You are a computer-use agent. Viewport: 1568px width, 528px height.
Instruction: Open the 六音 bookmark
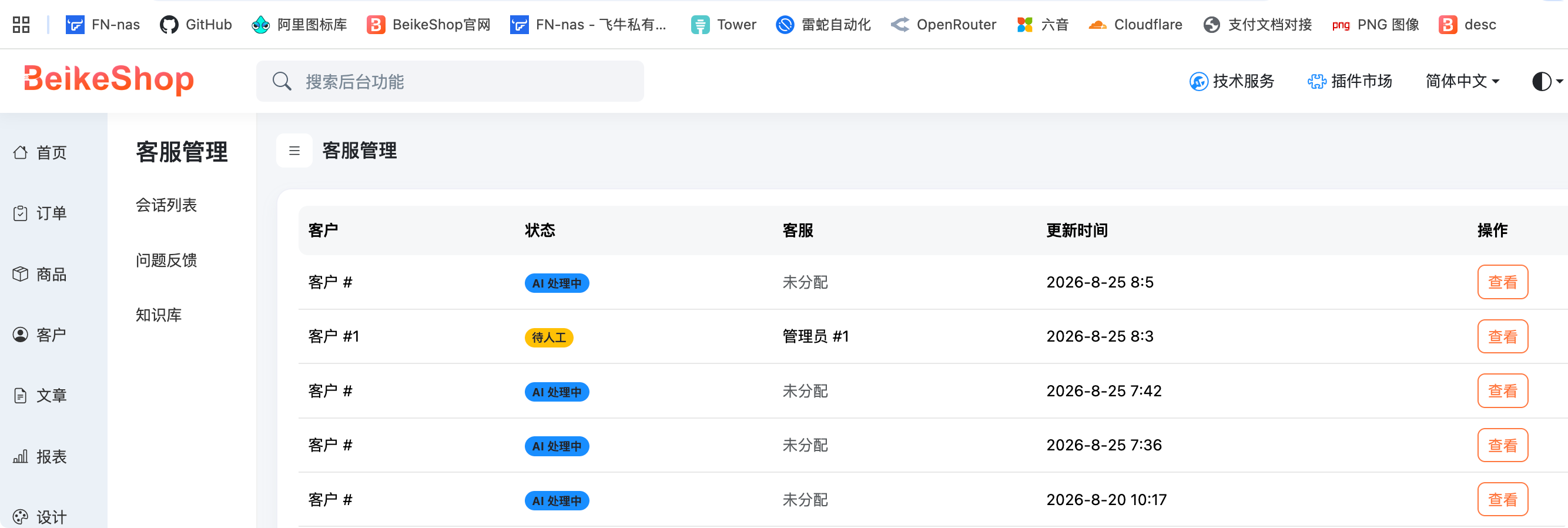point(1042,24)
